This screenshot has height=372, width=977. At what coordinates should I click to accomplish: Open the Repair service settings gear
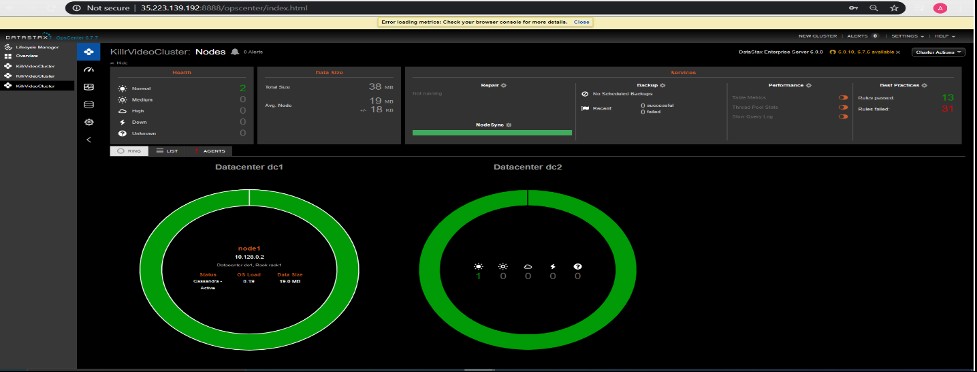pyautogui.click(x=503, y=85)
